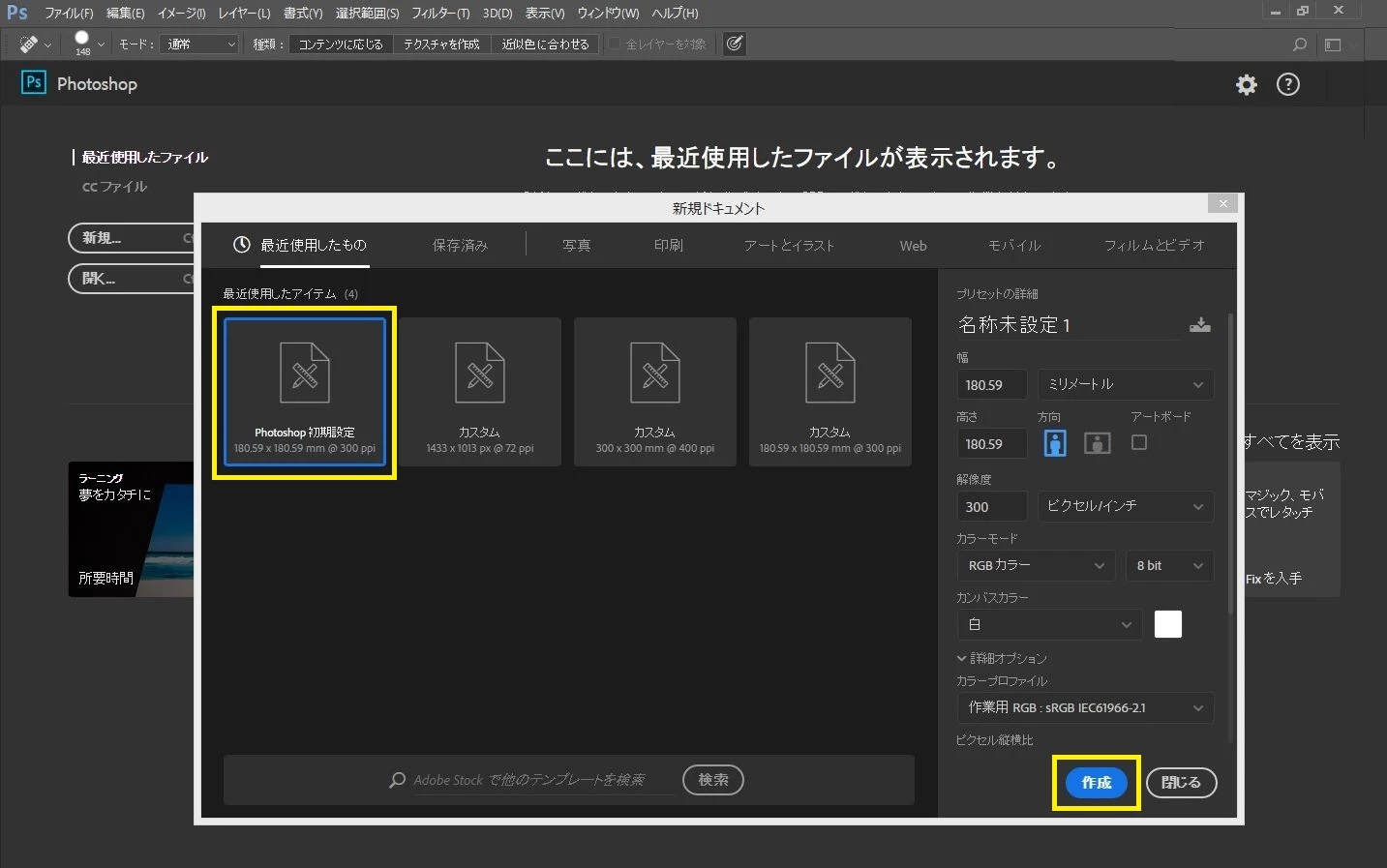1387x868 pixels.
Task: Open the Spot Healing Brush tool preset picker
Action: click(x=36, y=45)
